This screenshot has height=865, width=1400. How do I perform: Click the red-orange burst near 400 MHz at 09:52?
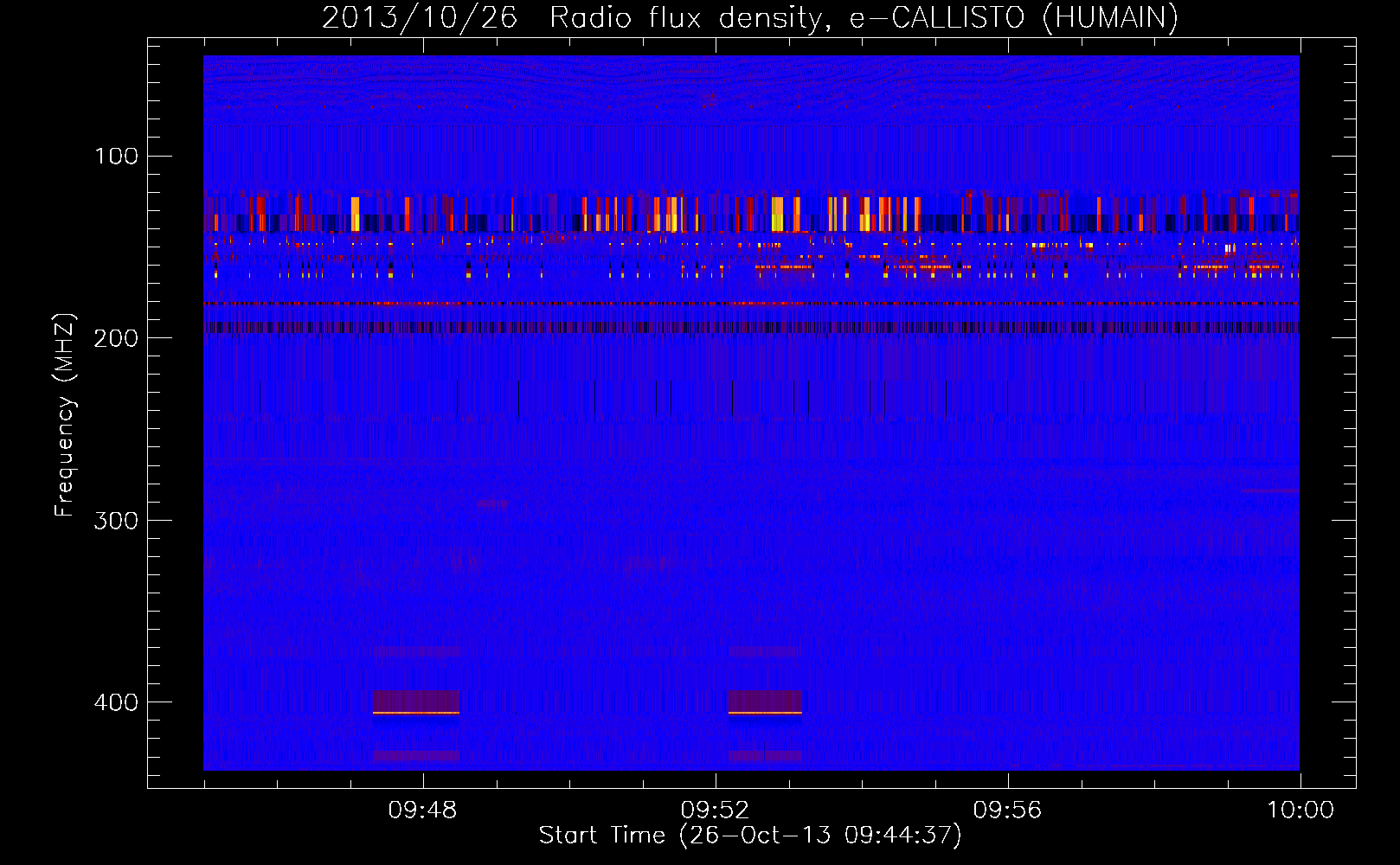click(765, 702)
